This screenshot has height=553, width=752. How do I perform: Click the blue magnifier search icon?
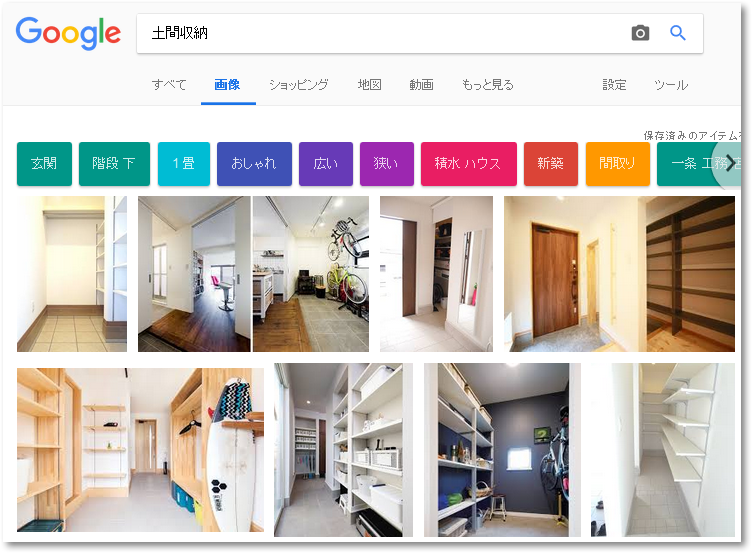678,33
